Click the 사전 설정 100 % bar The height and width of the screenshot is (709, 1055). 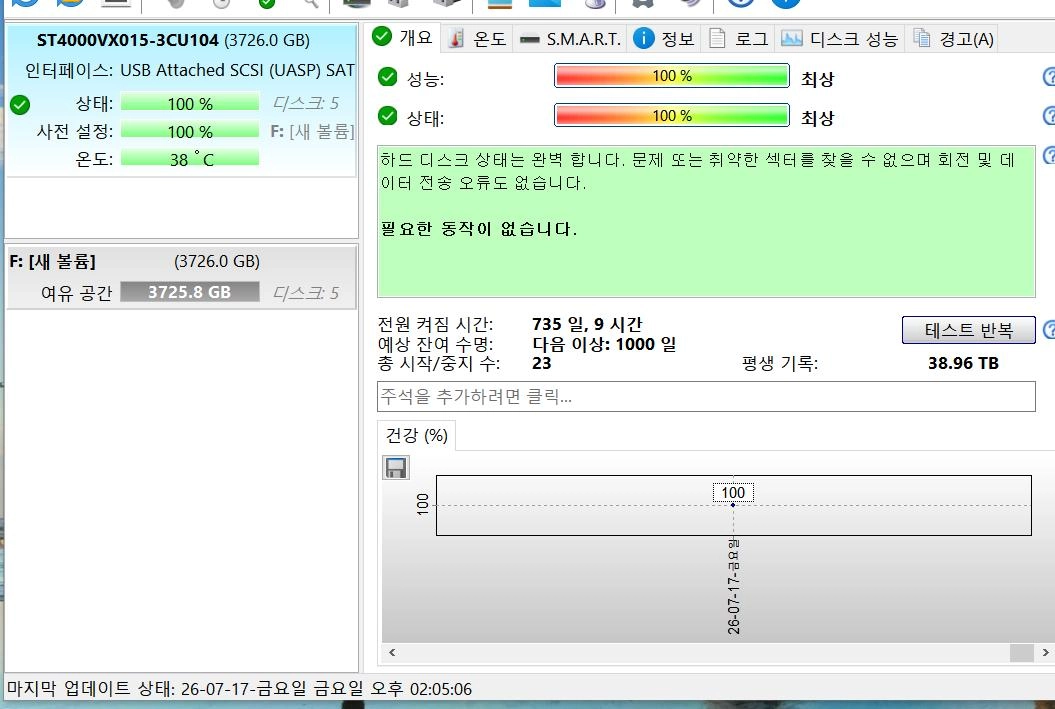coord(190,131)
